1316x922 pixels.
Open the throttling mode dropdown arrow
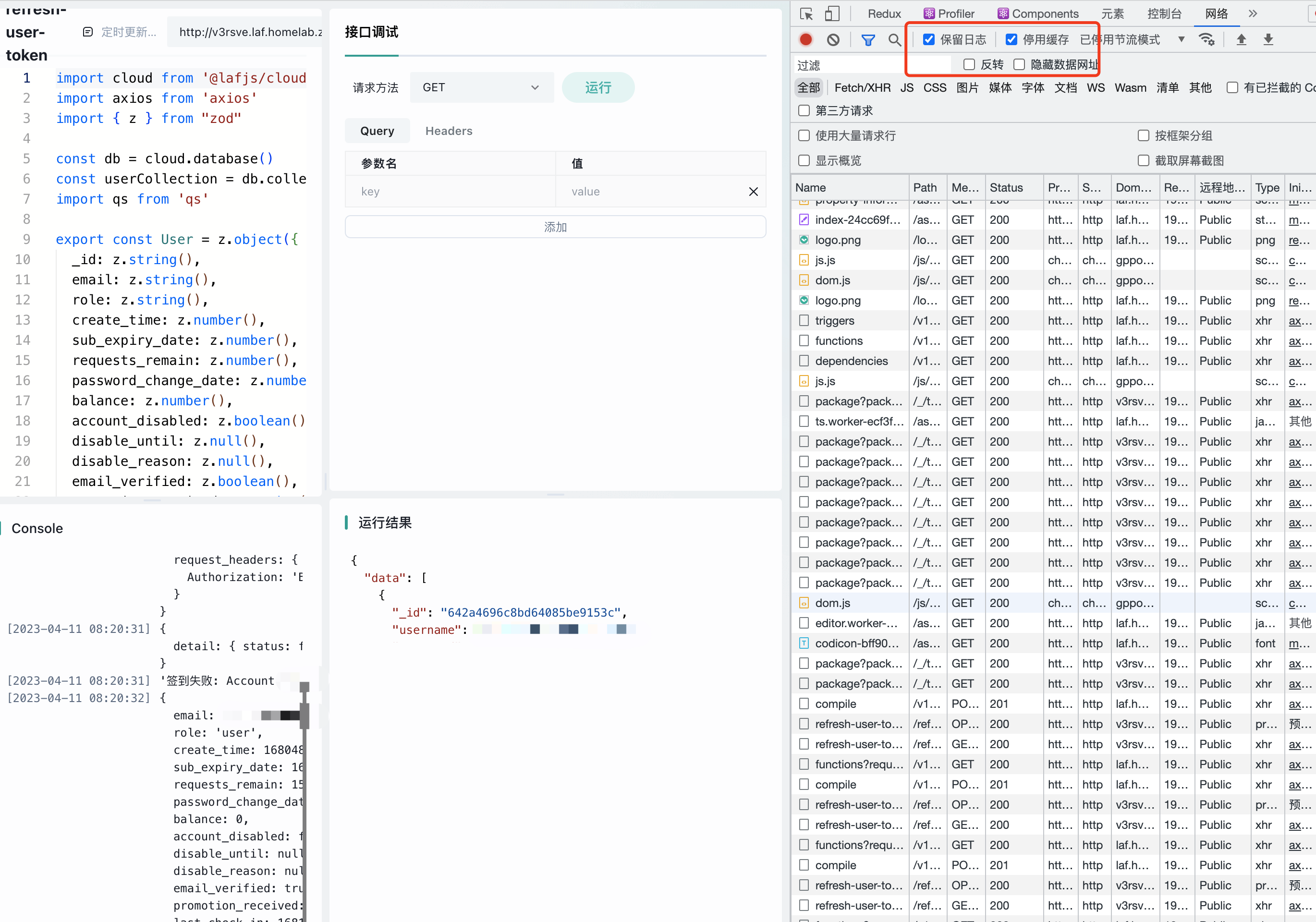coord(1182,39)
